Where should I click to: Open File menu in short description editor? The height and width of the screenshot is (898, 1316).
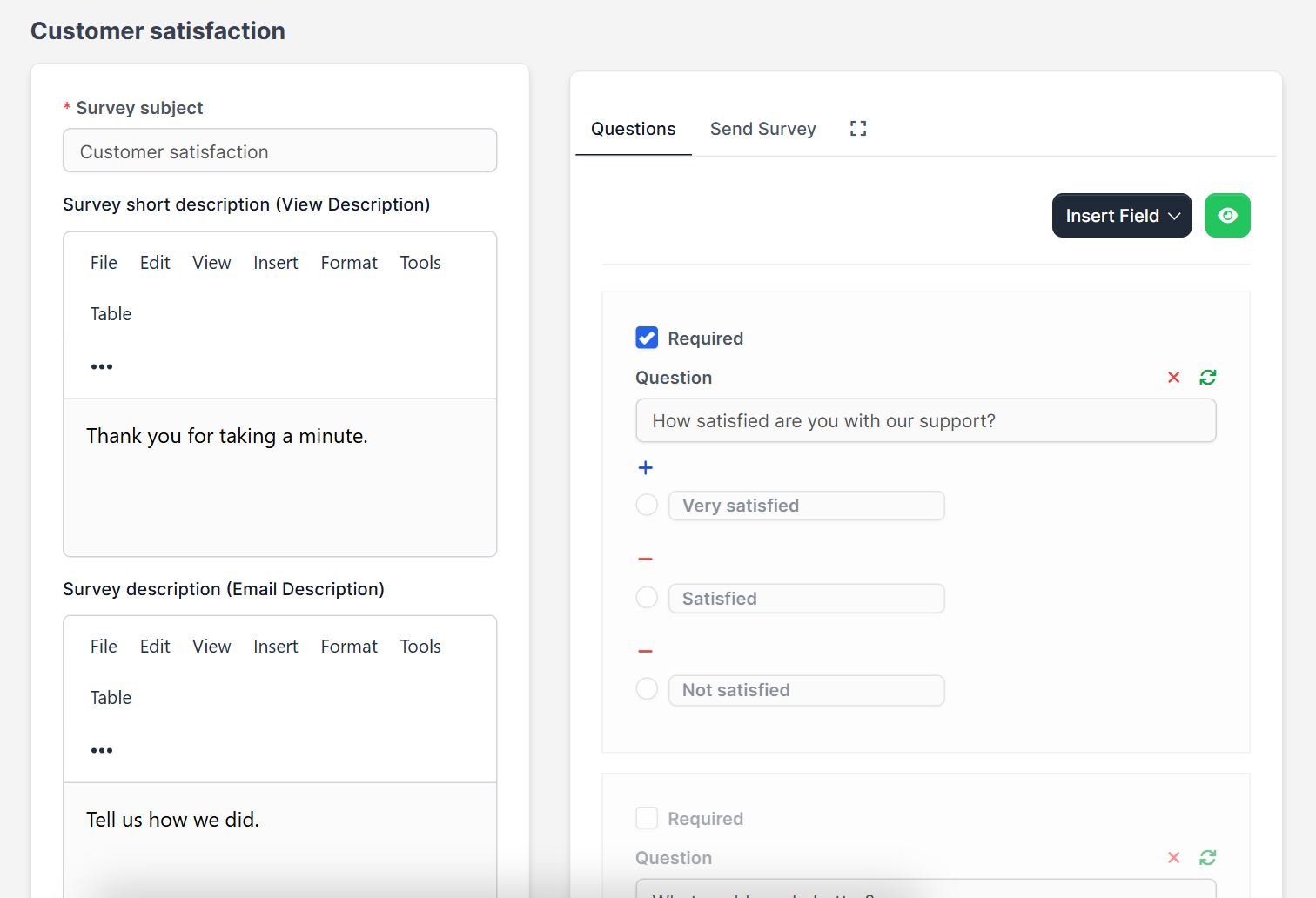104,263
